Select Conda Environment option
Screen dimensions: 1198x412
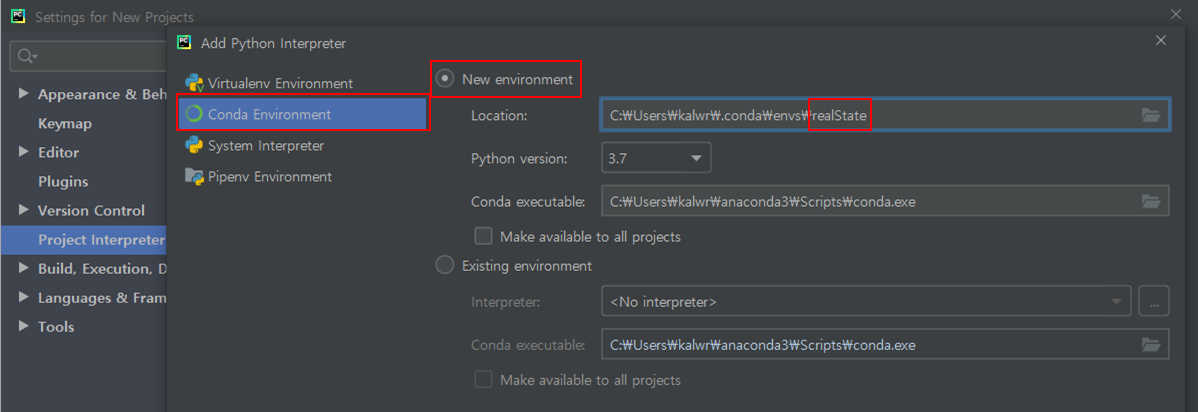click(301, 114)
